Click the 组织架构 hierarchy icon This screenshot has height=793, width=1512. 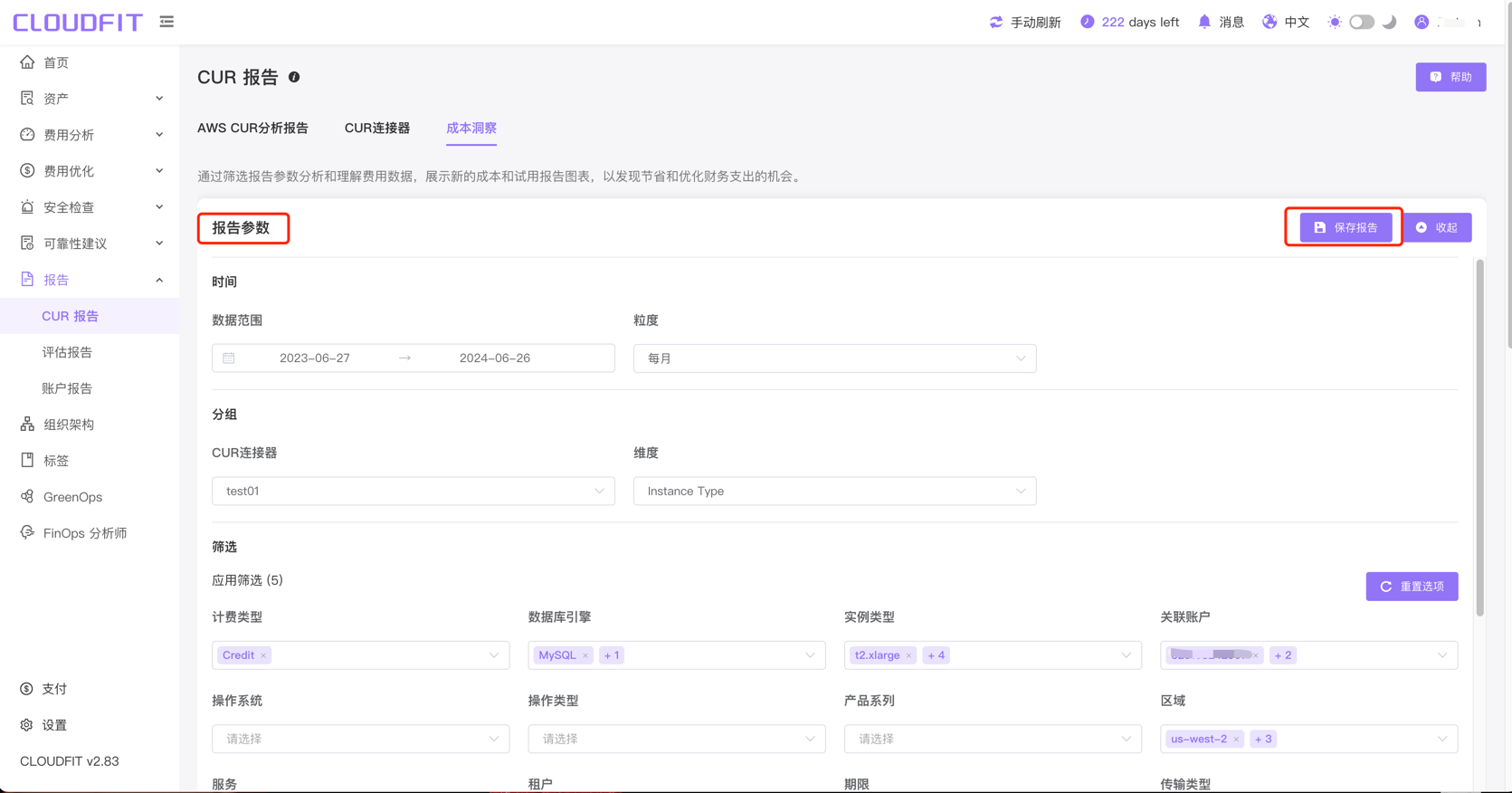click(x=27, y=424)
